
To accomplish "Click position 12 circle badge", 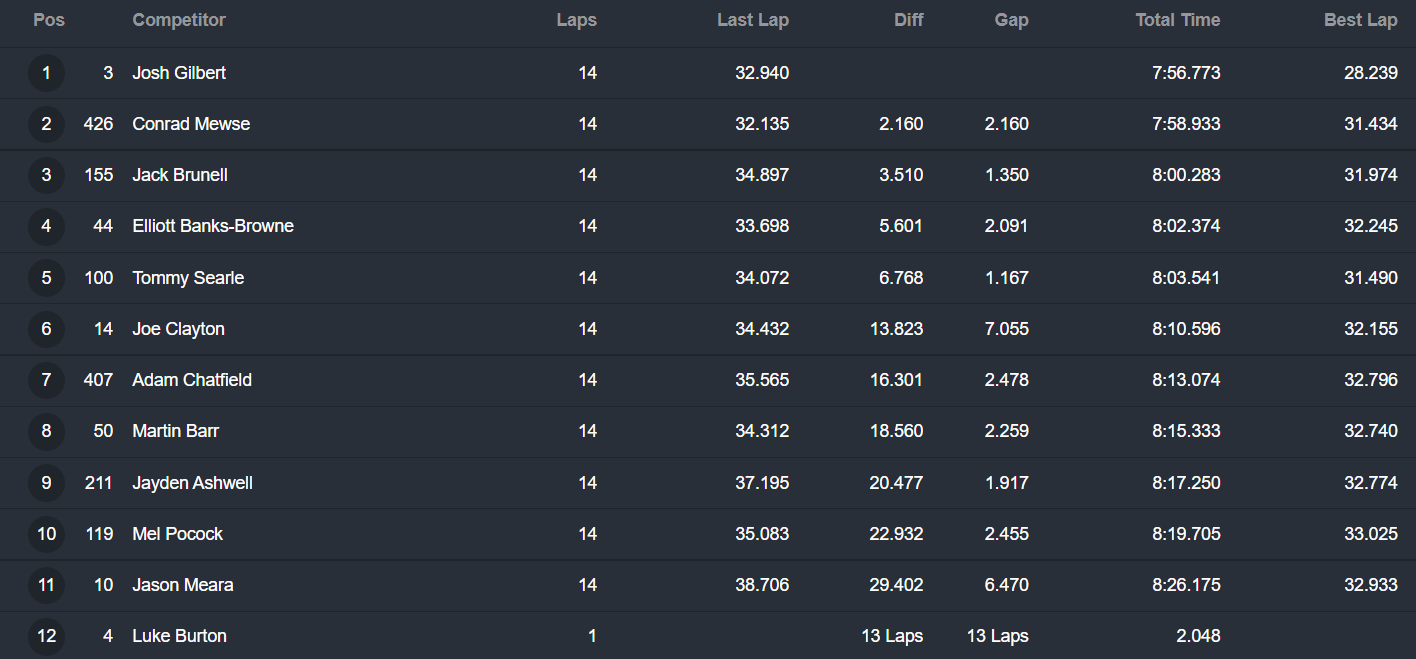I will click(x=46, y=636).
